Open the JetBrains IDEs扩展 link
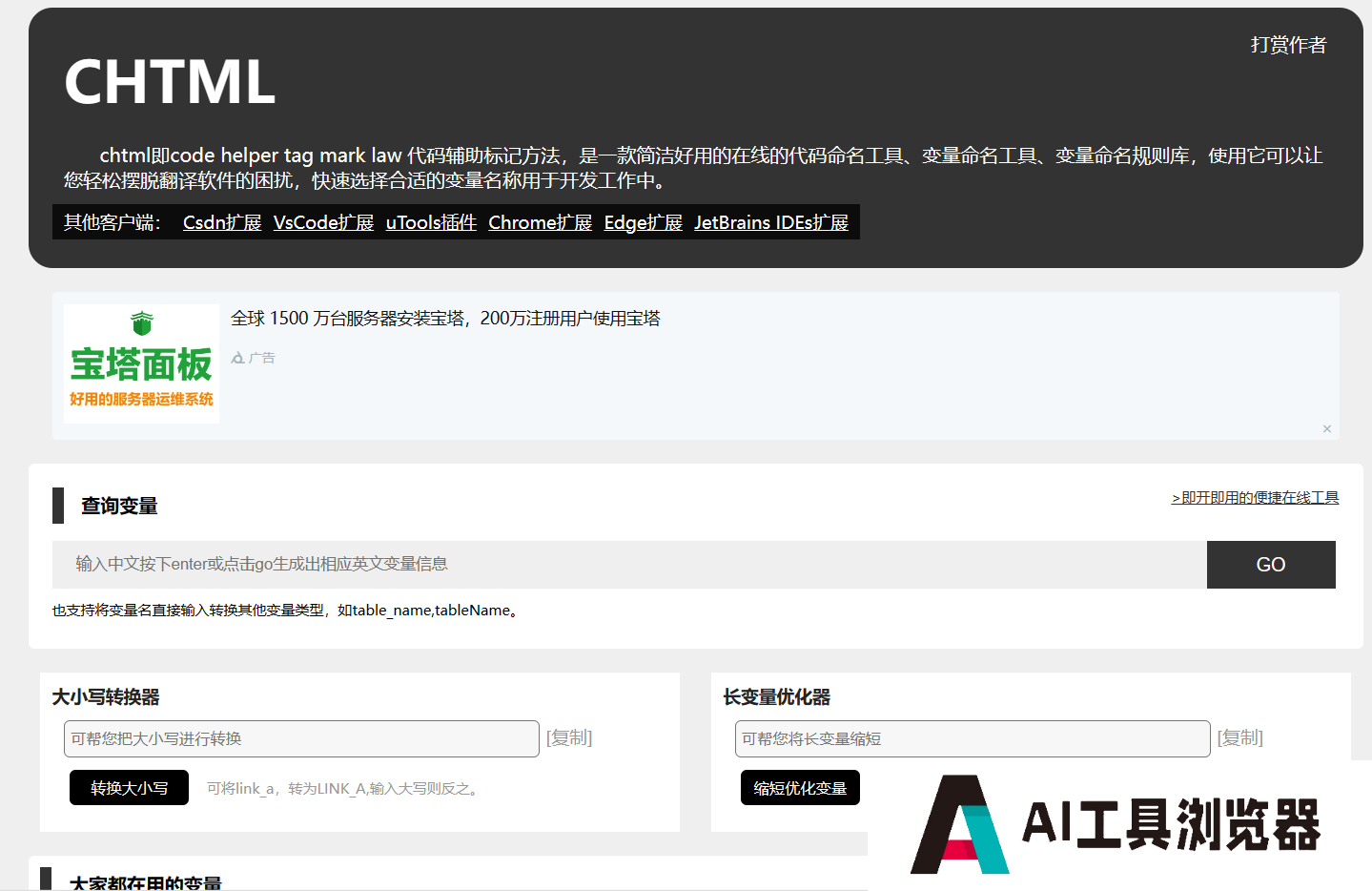 point(771,222)
